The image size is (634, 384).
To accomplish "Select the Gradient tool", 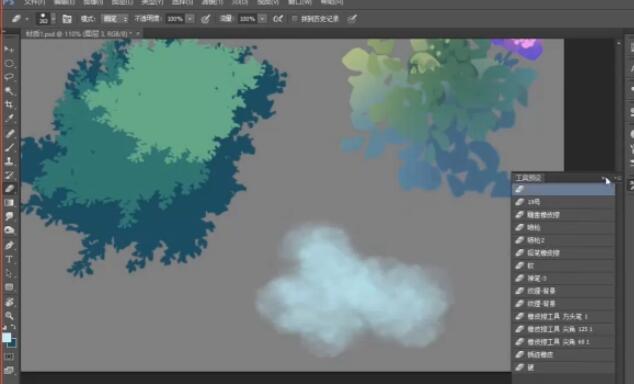I will pos(9,203).
